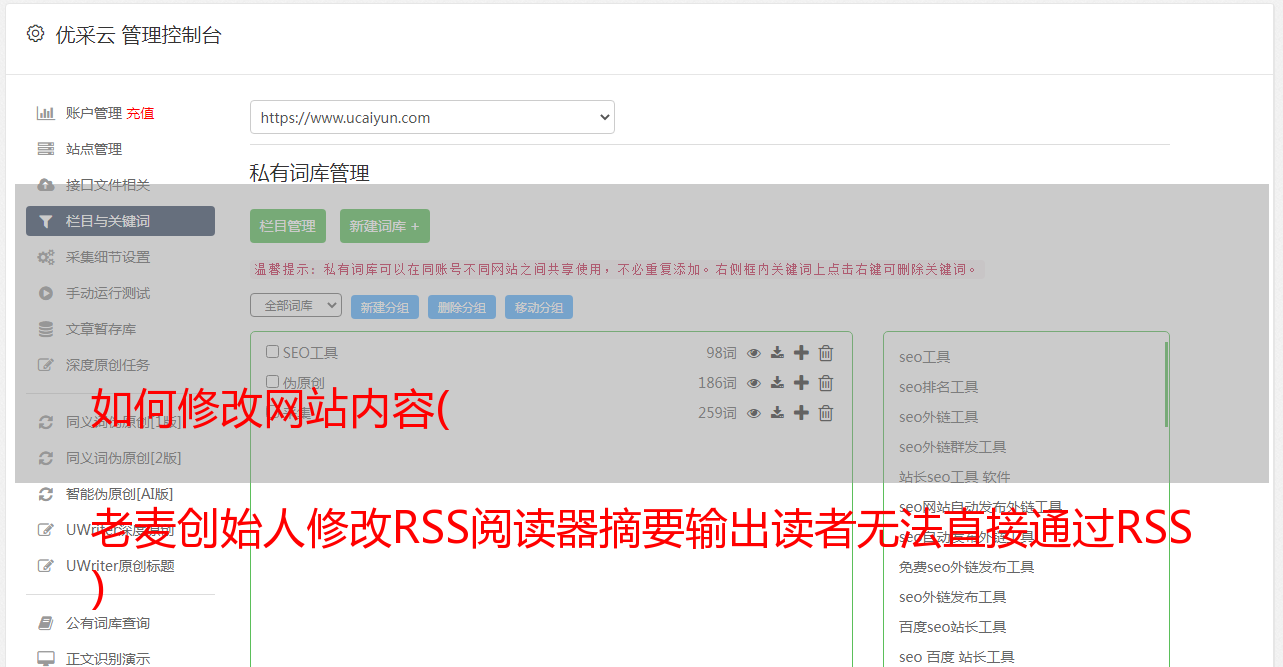Click the 手动运行测试 play icon
The image size is (1283, 667).
(46, 293)
